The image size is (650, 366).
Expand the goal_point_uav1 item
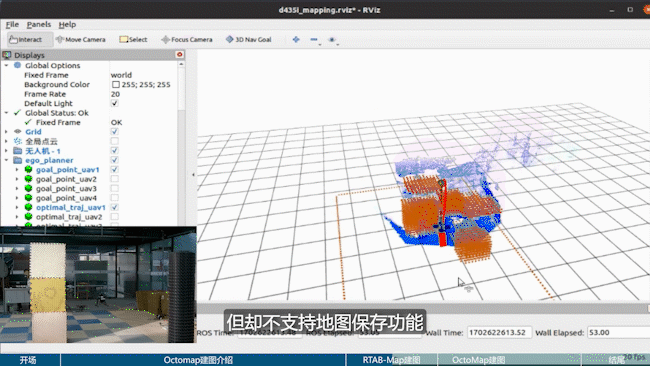(17, 170)
